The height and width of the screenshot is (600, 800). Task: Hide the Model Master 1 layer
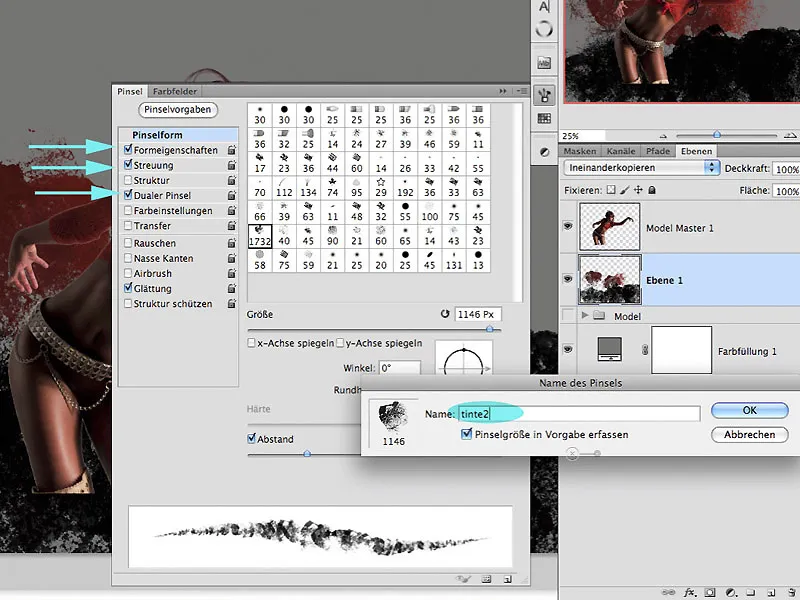567,226
